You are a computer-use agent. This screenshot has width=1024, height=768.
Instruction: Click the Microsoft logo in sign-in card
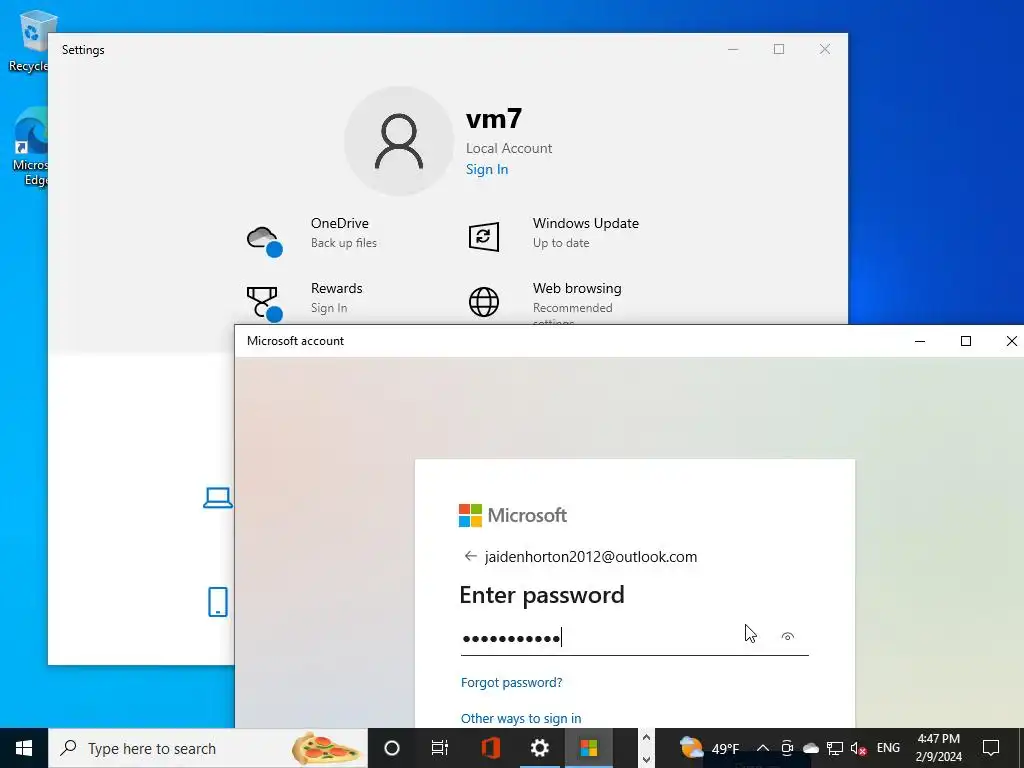point(513,515)
